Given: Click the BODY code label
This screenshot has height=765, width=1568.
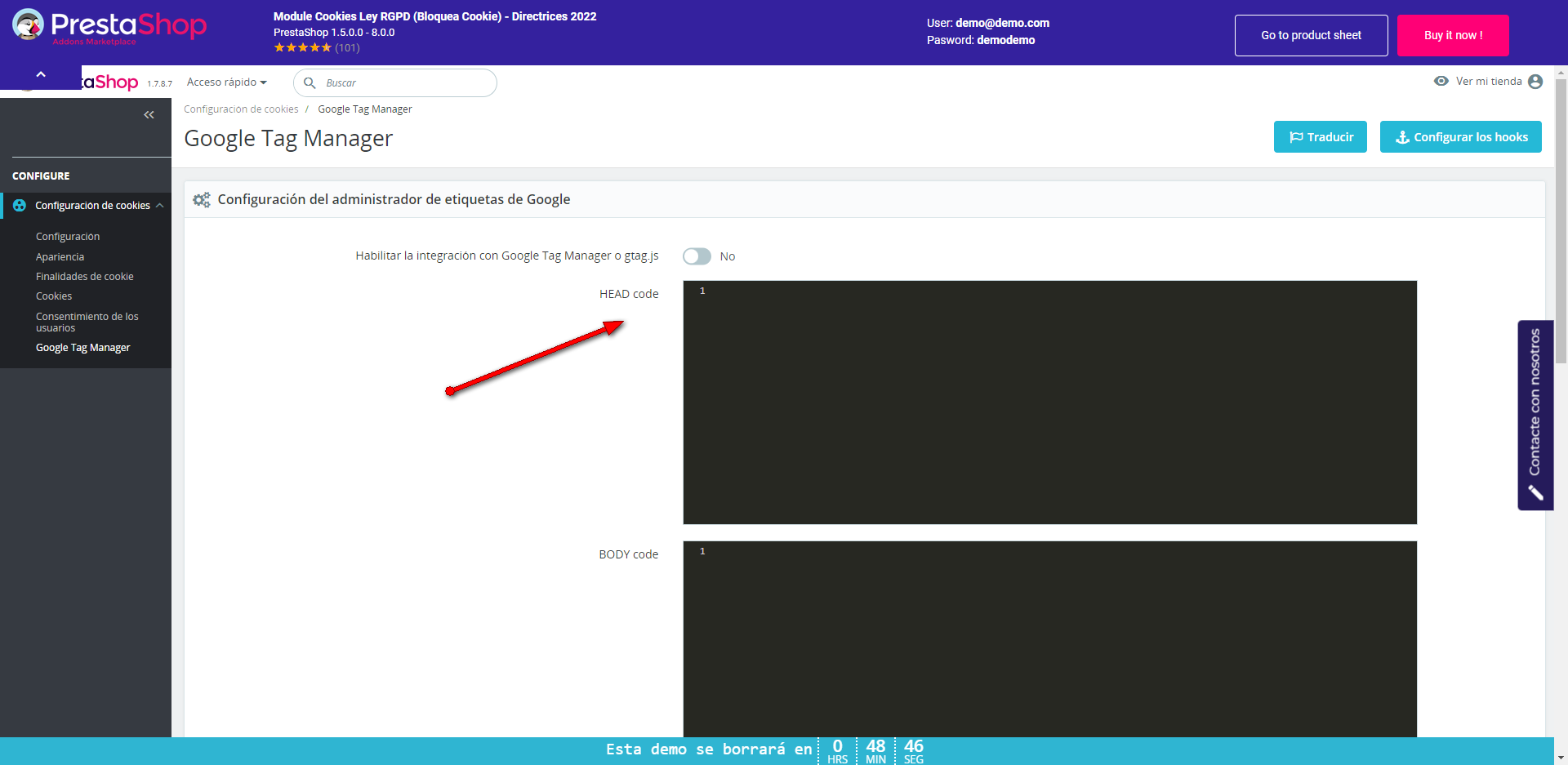Looking at the screenshot, I should click(x=629, y=554).
